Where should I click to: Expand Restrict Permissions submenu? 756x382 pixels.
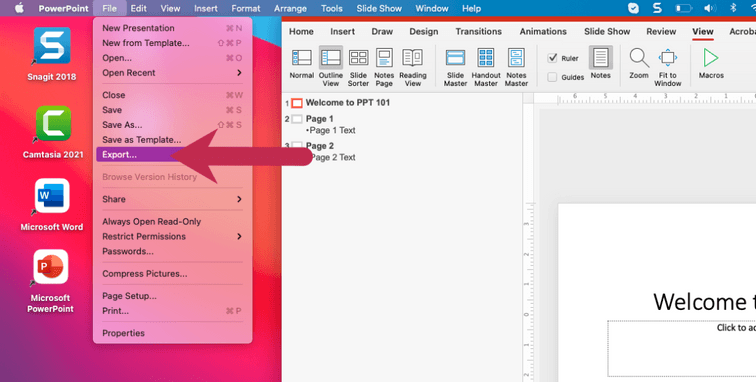coord(172,236)
